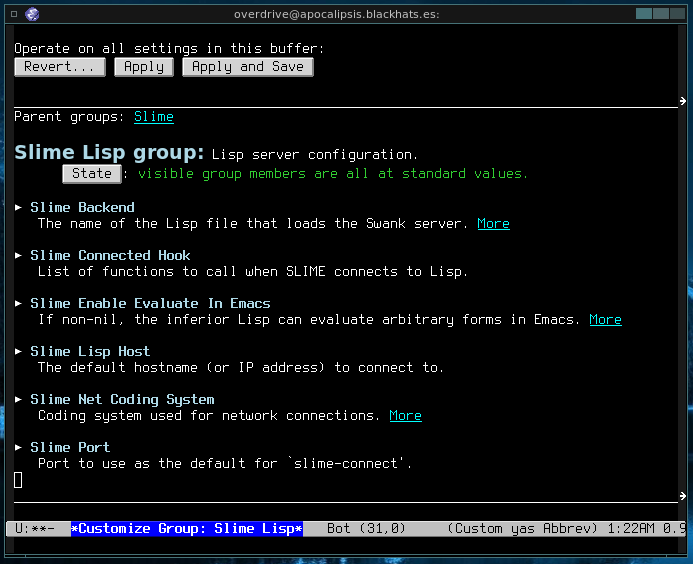Viewport: 693px width, 564px height.
Task: Click the Slime Lisp group heading
Action: [x=109, y=152]
